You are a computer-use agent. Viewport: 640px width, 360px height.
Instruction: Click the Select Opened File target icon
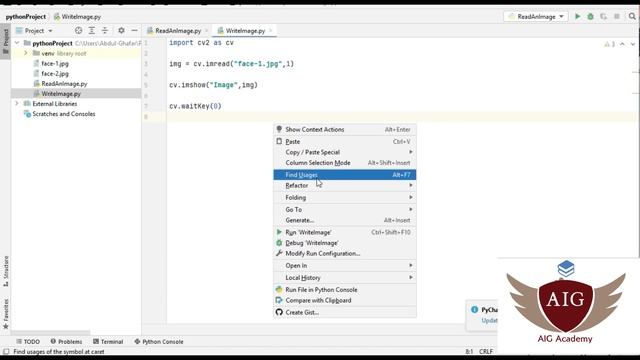click(x=78, y=31)
